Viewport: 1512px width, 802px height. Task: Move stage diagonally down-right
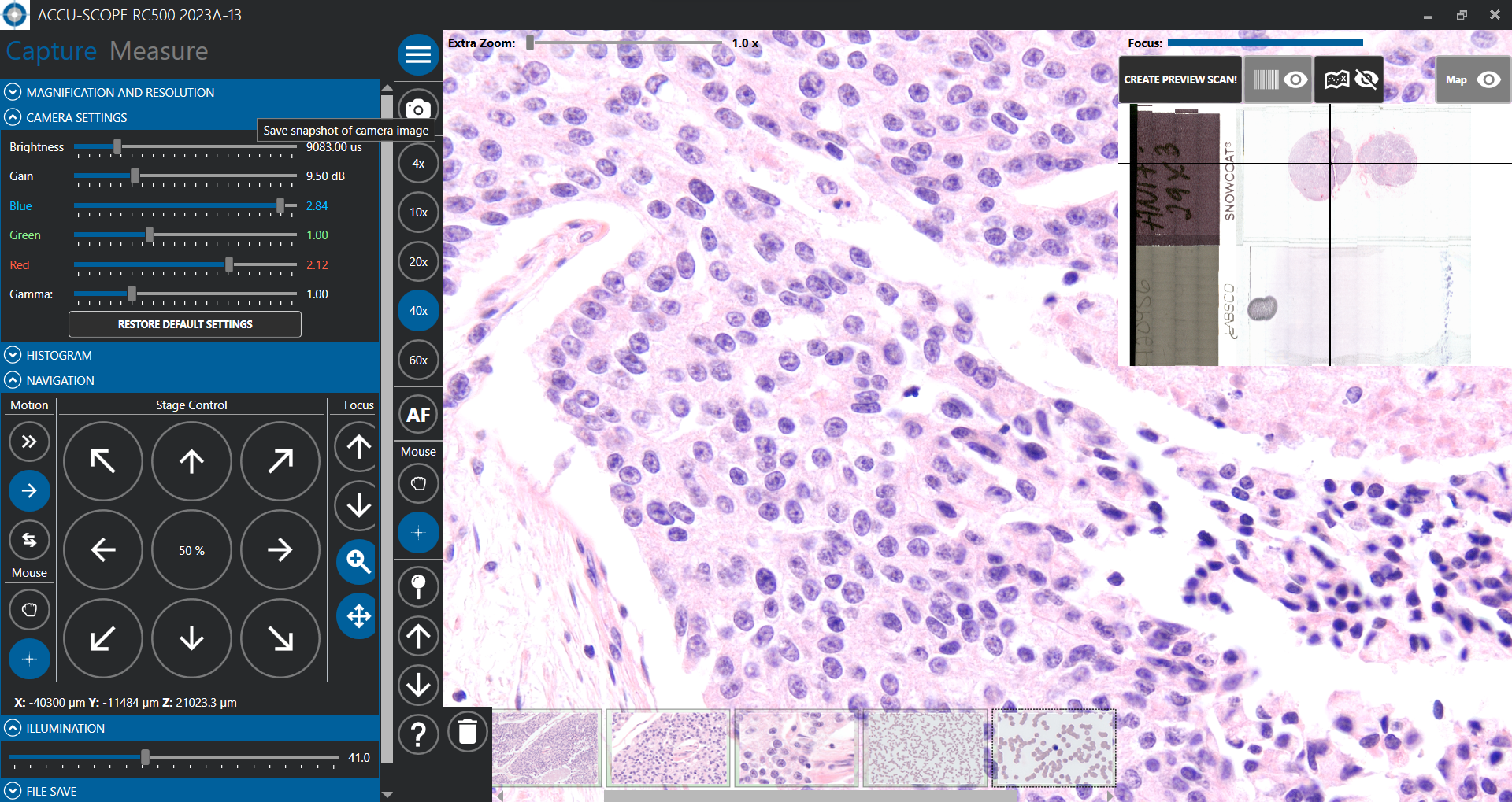coord(280,638)
